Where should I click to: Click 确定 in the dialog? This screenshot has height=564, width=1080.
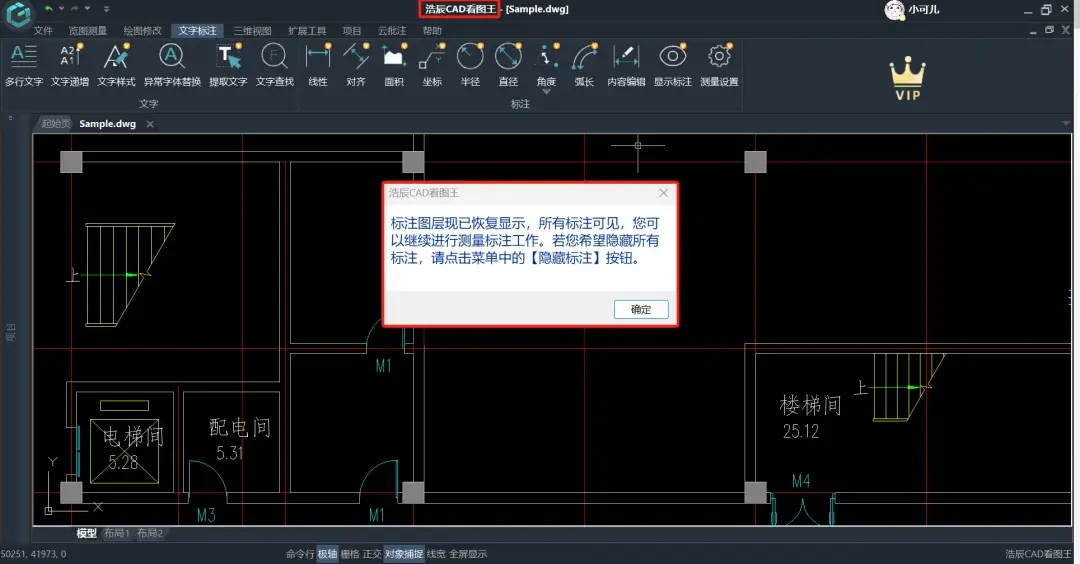[641, 310]
